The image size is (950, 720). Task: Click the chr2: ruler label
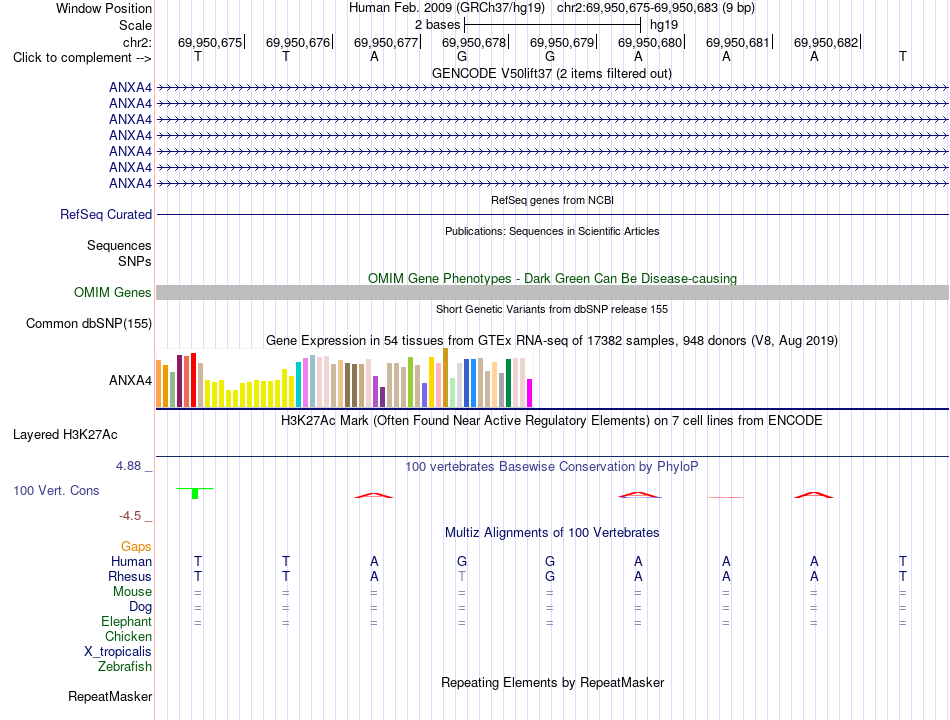(x=137, y=42)
